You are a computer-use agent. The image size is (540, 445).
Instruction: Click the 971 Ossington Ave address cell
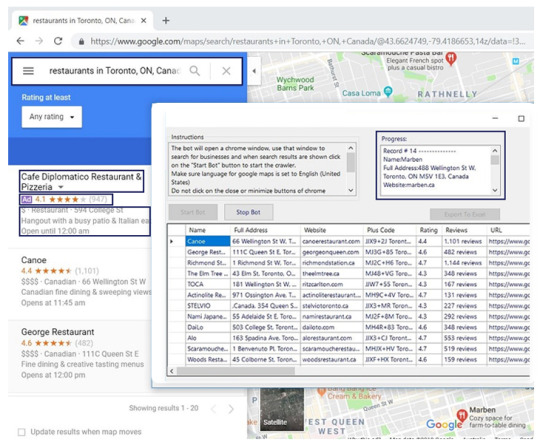pos(265,295)
